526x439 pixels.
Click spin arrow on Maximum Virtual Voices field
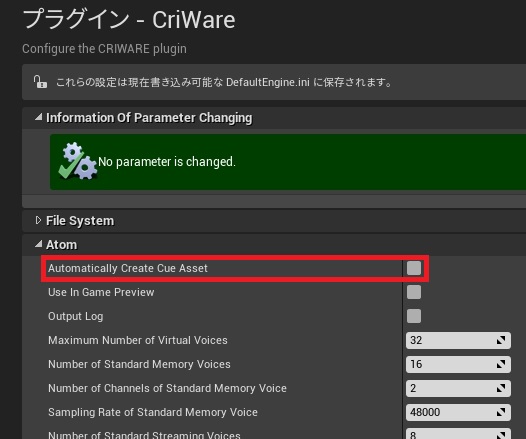click(x=501, y=340)
